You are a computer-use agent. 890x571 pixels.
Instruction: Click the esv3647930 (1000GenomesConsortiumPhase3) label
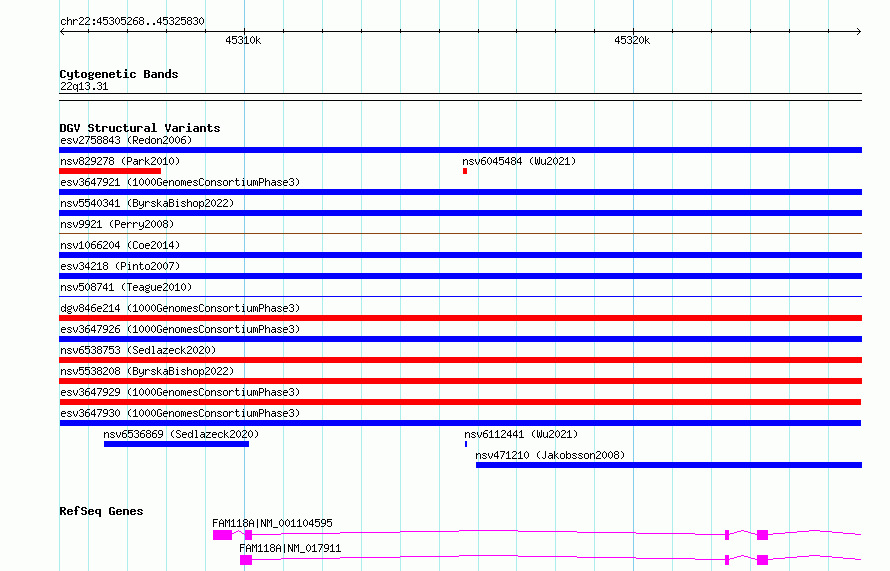pyautogui.click(x=180, y=413)
